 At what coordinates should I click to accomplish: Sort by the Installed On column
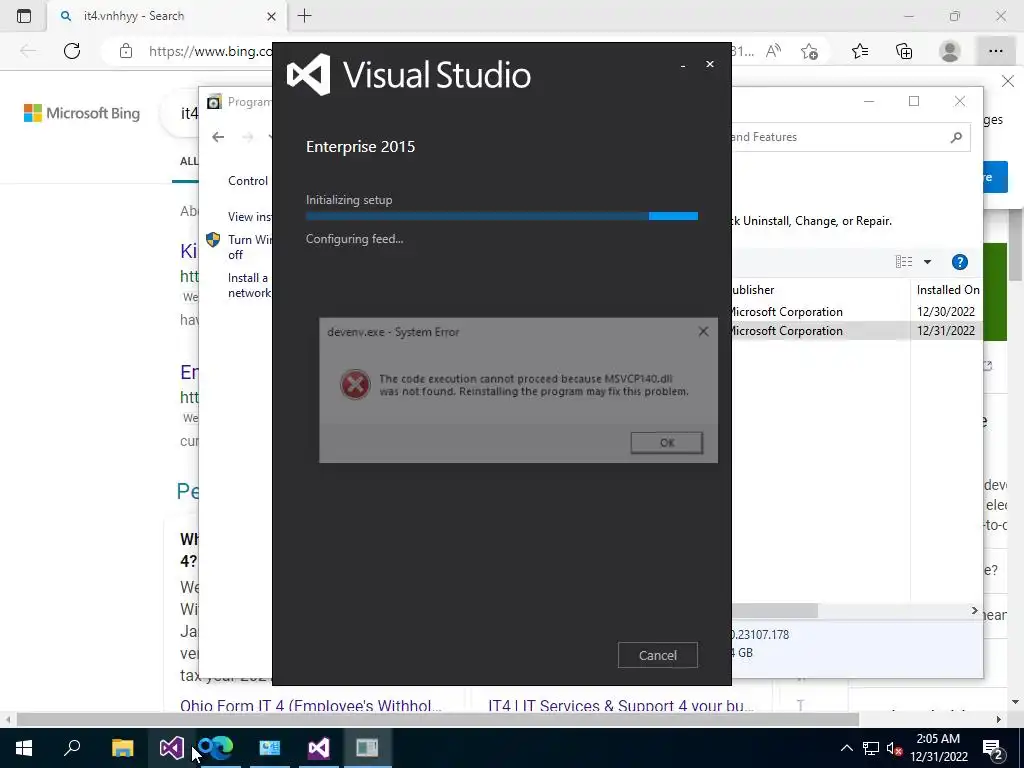[947, 289]
